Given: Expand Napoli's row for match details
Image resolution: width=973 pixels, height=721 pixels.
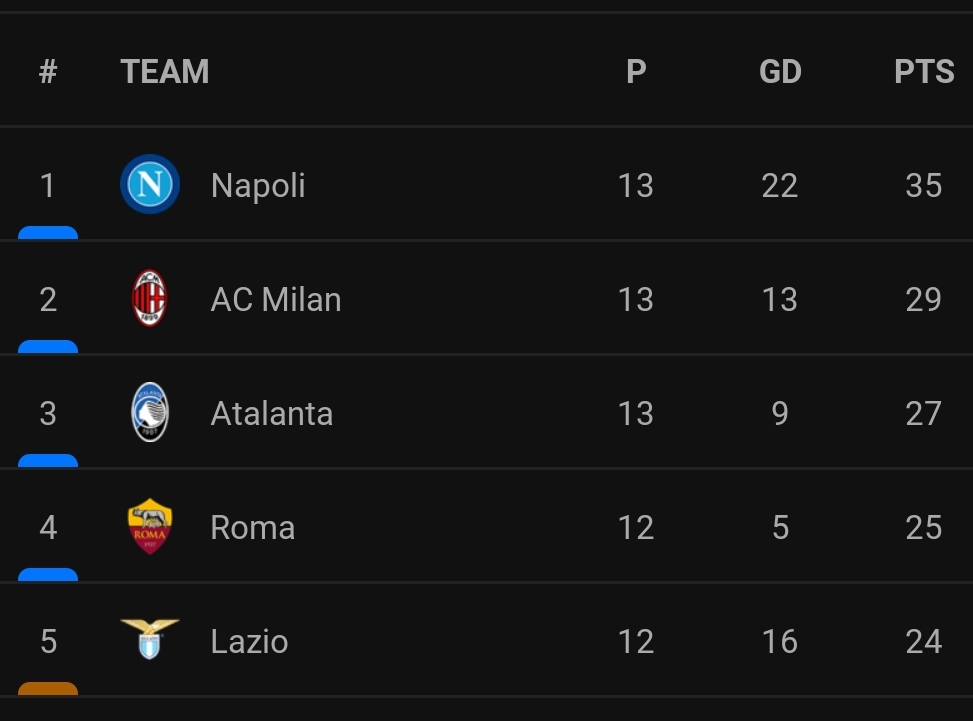Looking at the screenshot, I should coord(450,184).
